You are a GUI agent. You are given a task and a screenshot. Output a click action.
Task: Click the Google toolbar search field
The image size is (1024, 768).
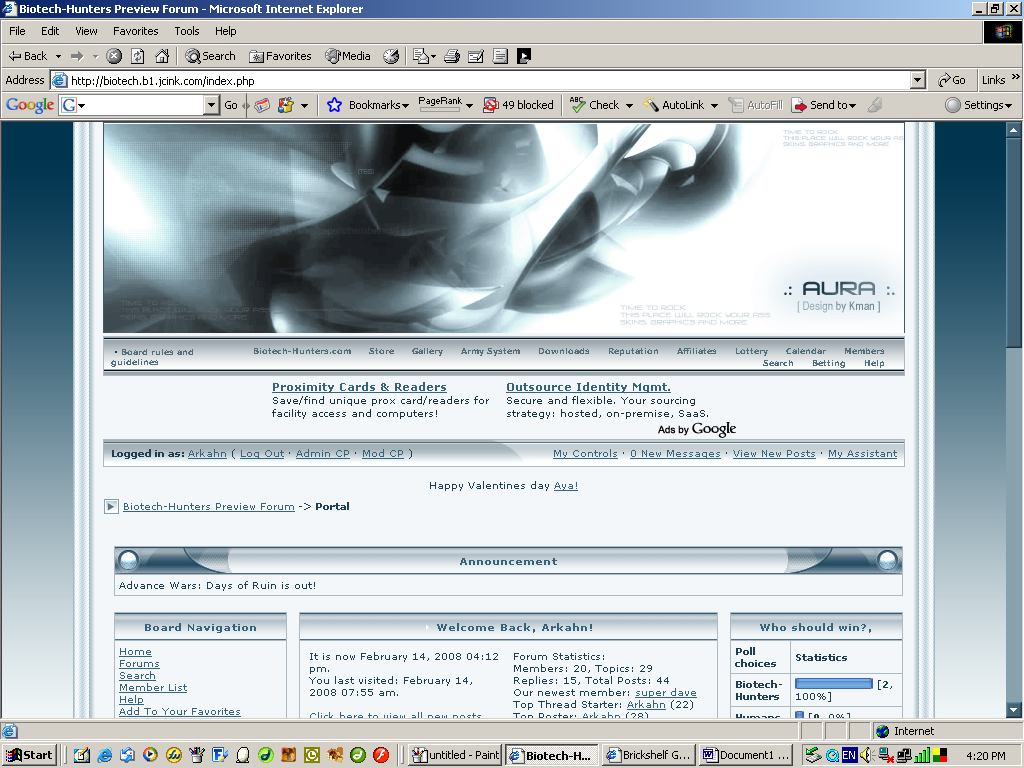[140, 104]
